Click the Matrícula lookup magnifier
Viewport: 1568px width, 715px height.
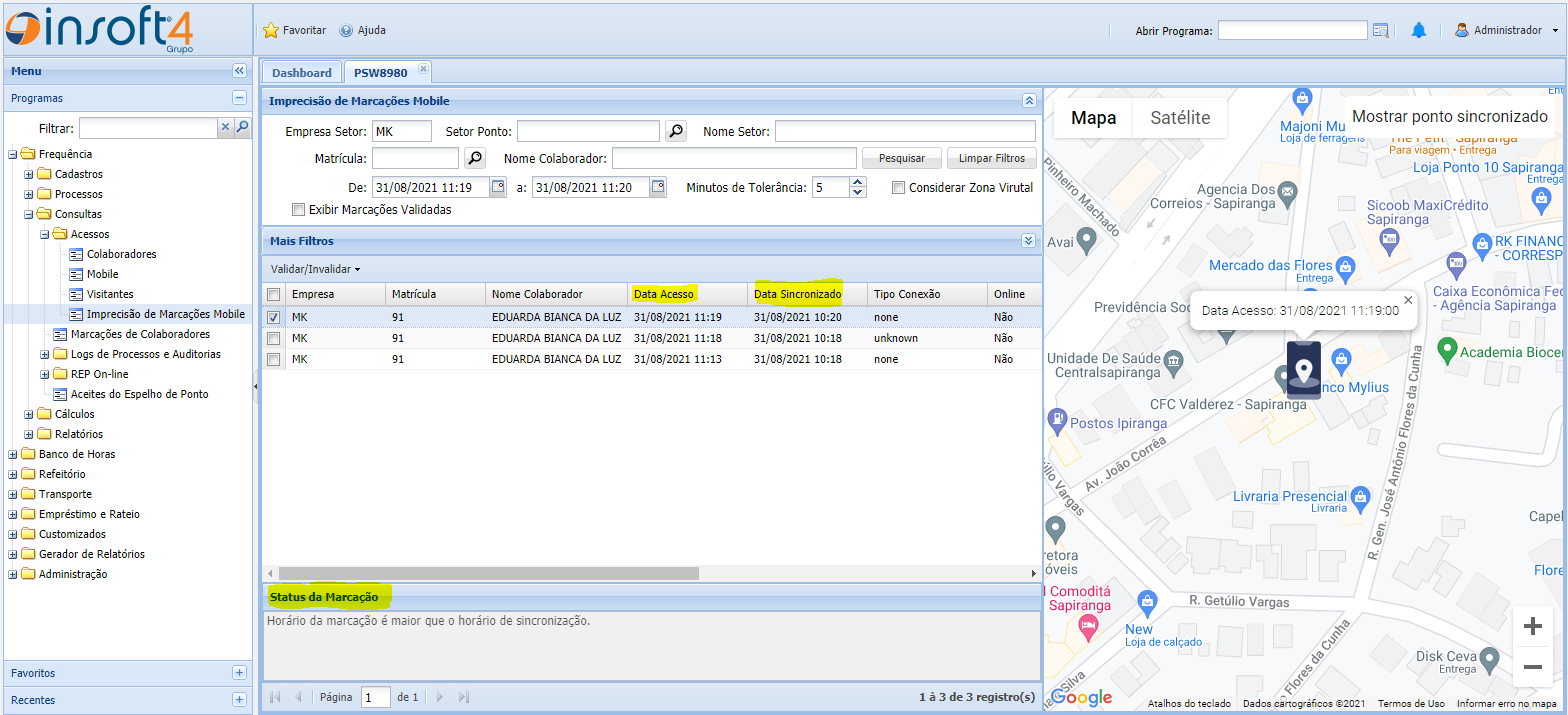point(474,158)
